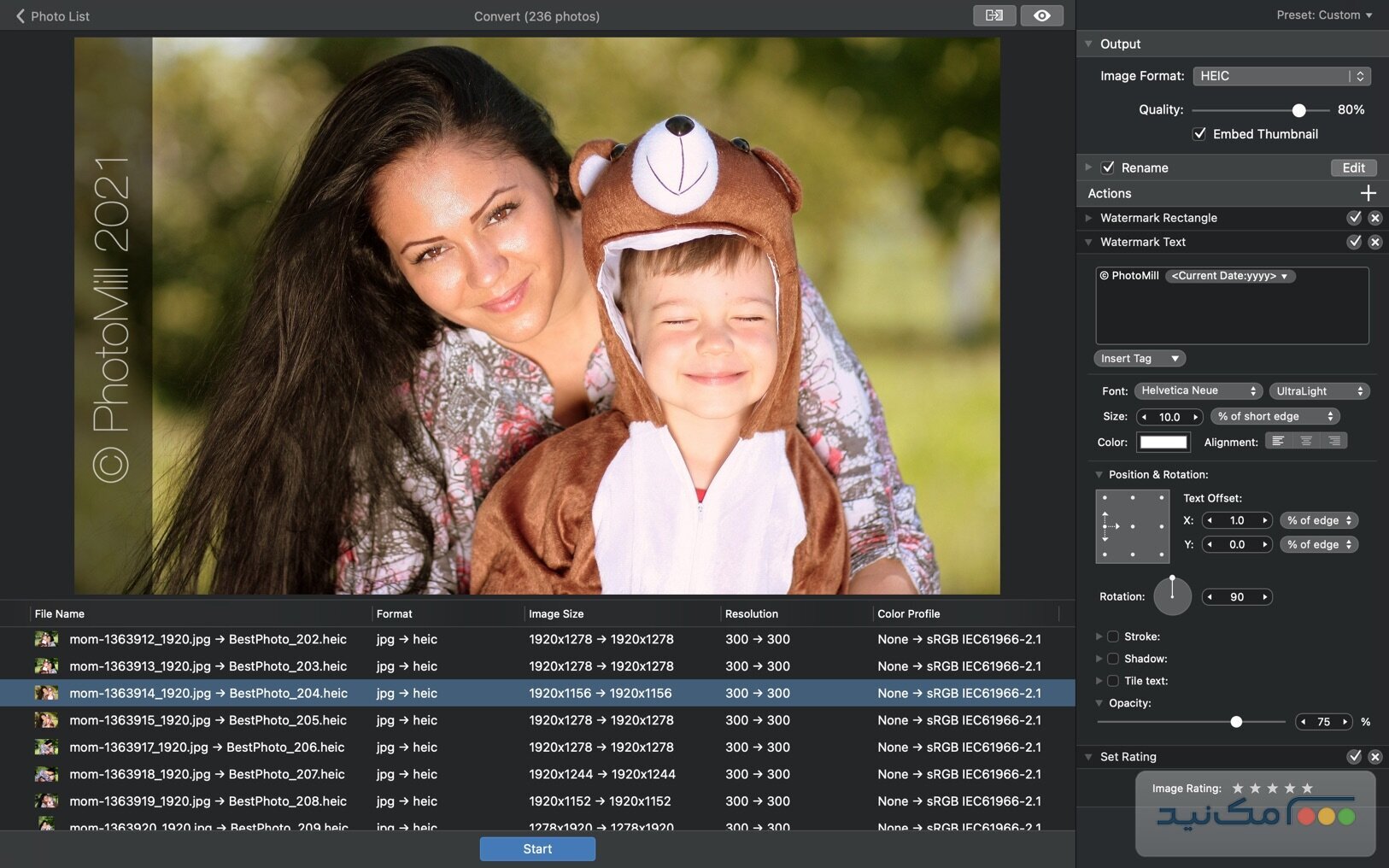Remove the Watermark Rectangle action via its X icon
Screen dimensions: 1389x868
tap(1375, 218)
